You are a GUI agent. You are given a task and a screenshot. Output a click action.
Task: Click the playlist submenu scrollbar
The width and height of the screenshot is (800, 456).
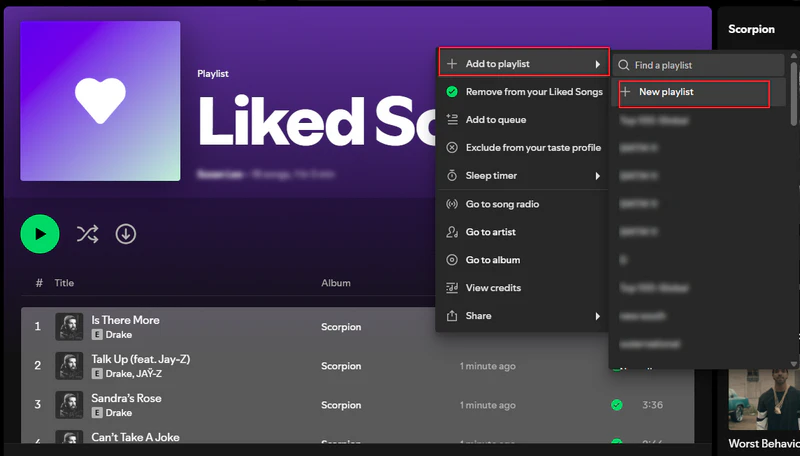coord(793,92)
